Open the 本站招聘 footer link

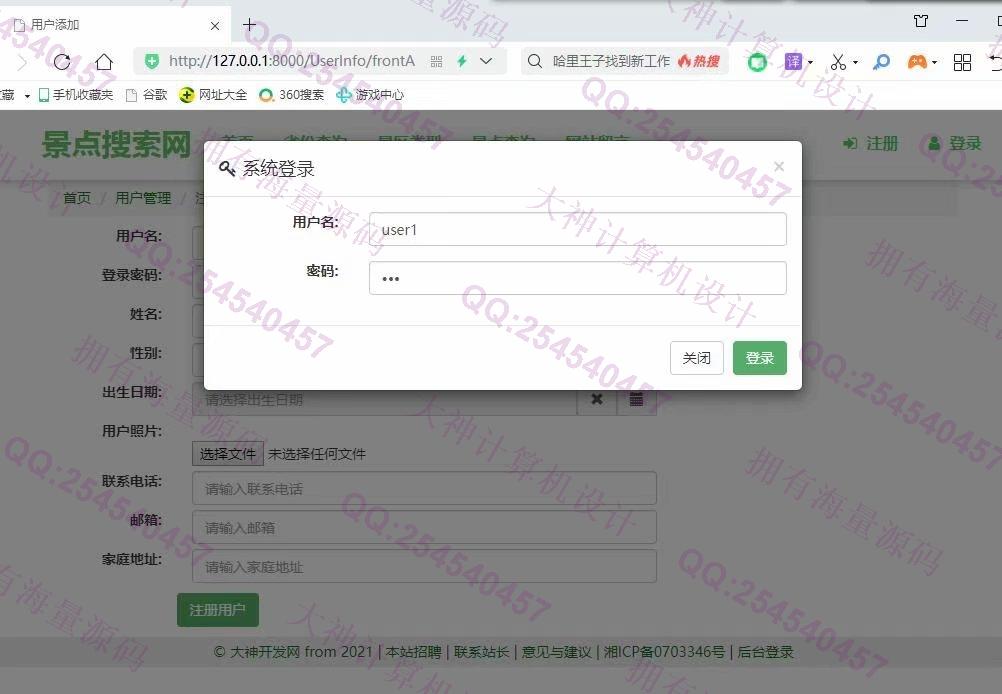pyautogui.click(x=413, y=652)
